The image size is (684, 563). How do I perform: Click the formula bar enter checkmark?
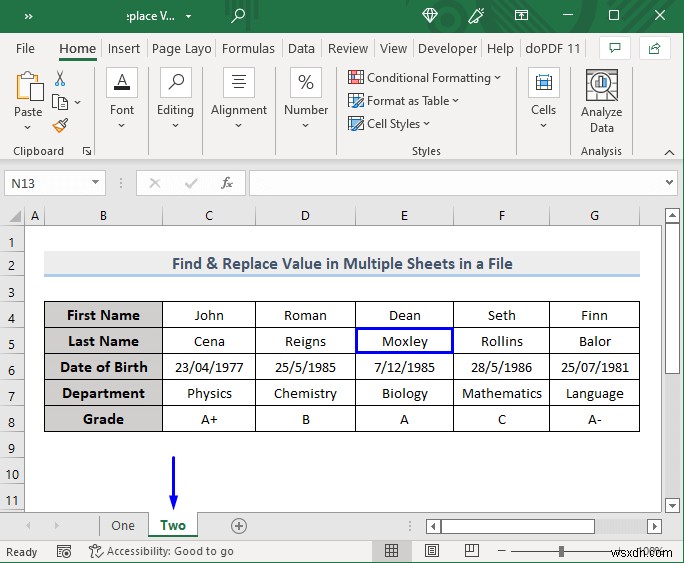click(x=191, y=183)
